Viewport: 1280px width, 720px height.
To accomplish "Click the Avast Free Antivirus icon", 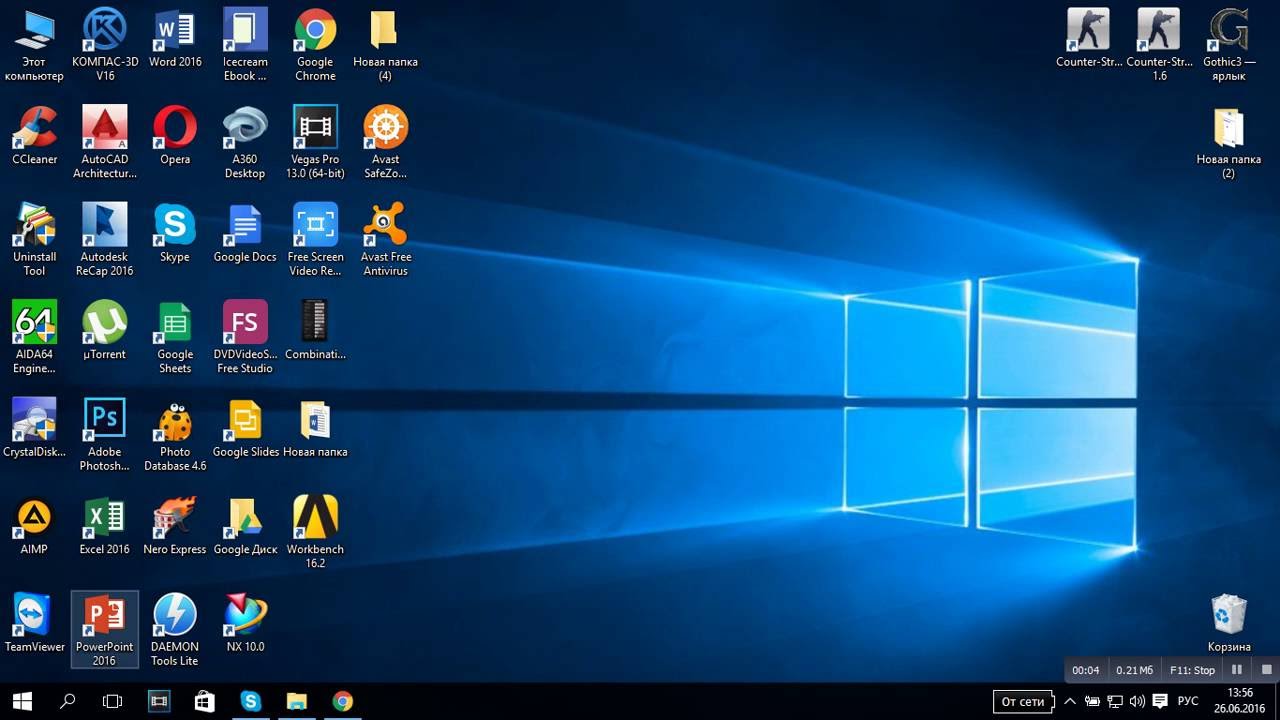I will (x=385, y=240).
